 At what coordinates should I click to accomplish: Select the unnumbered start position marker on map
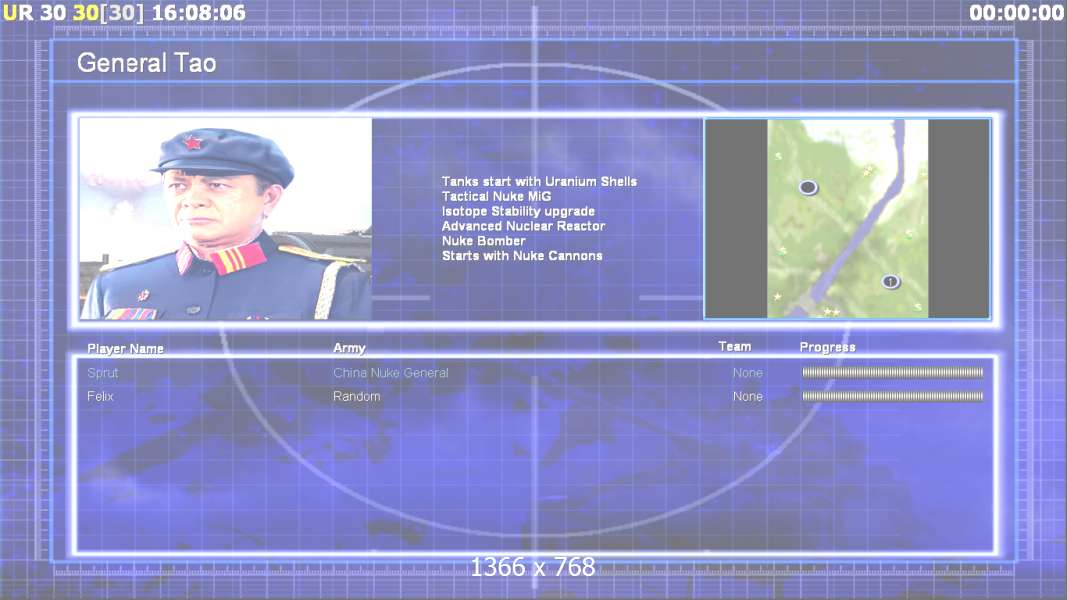808,187
